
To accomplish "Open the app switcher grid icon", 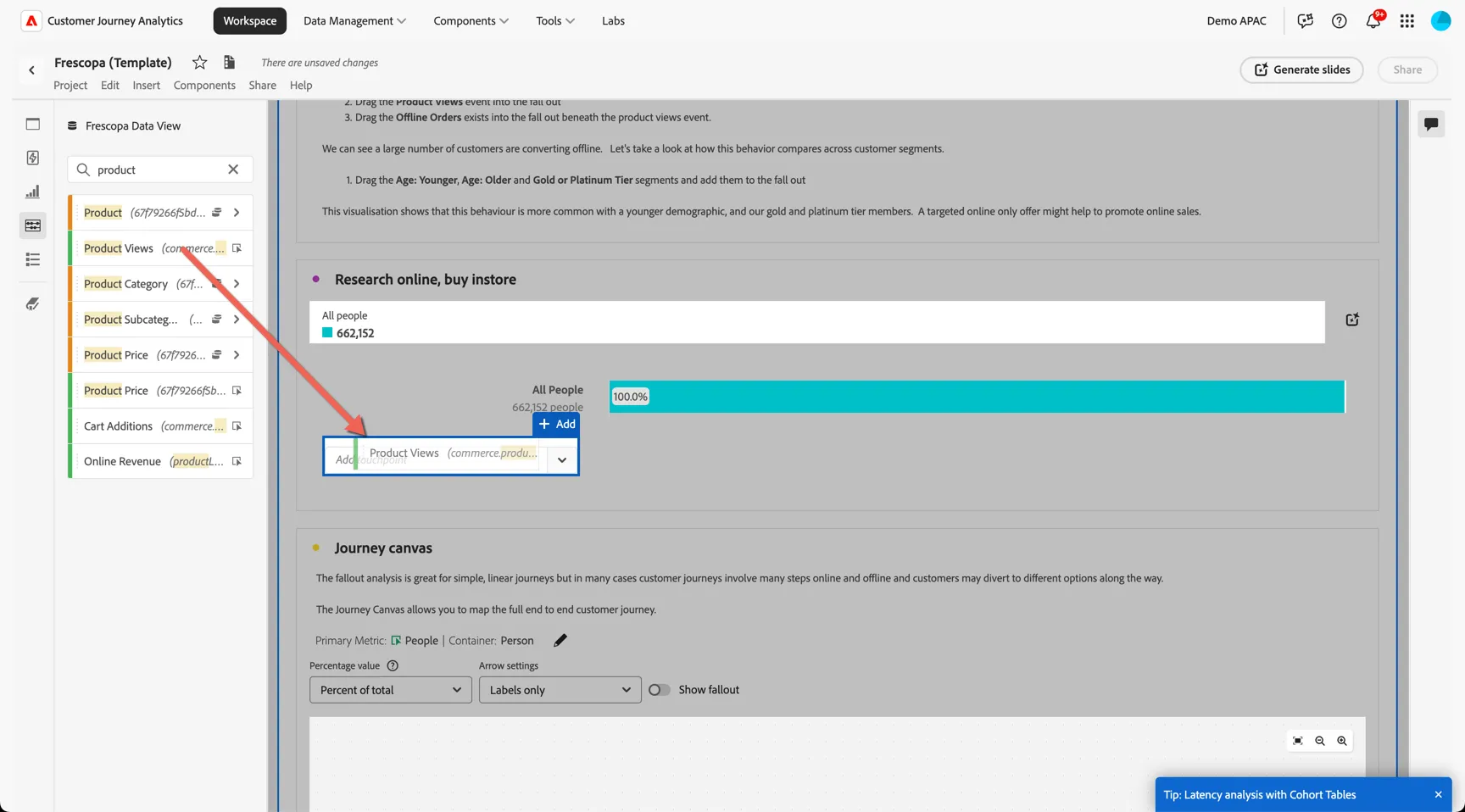I will (x=1407, y=21).
